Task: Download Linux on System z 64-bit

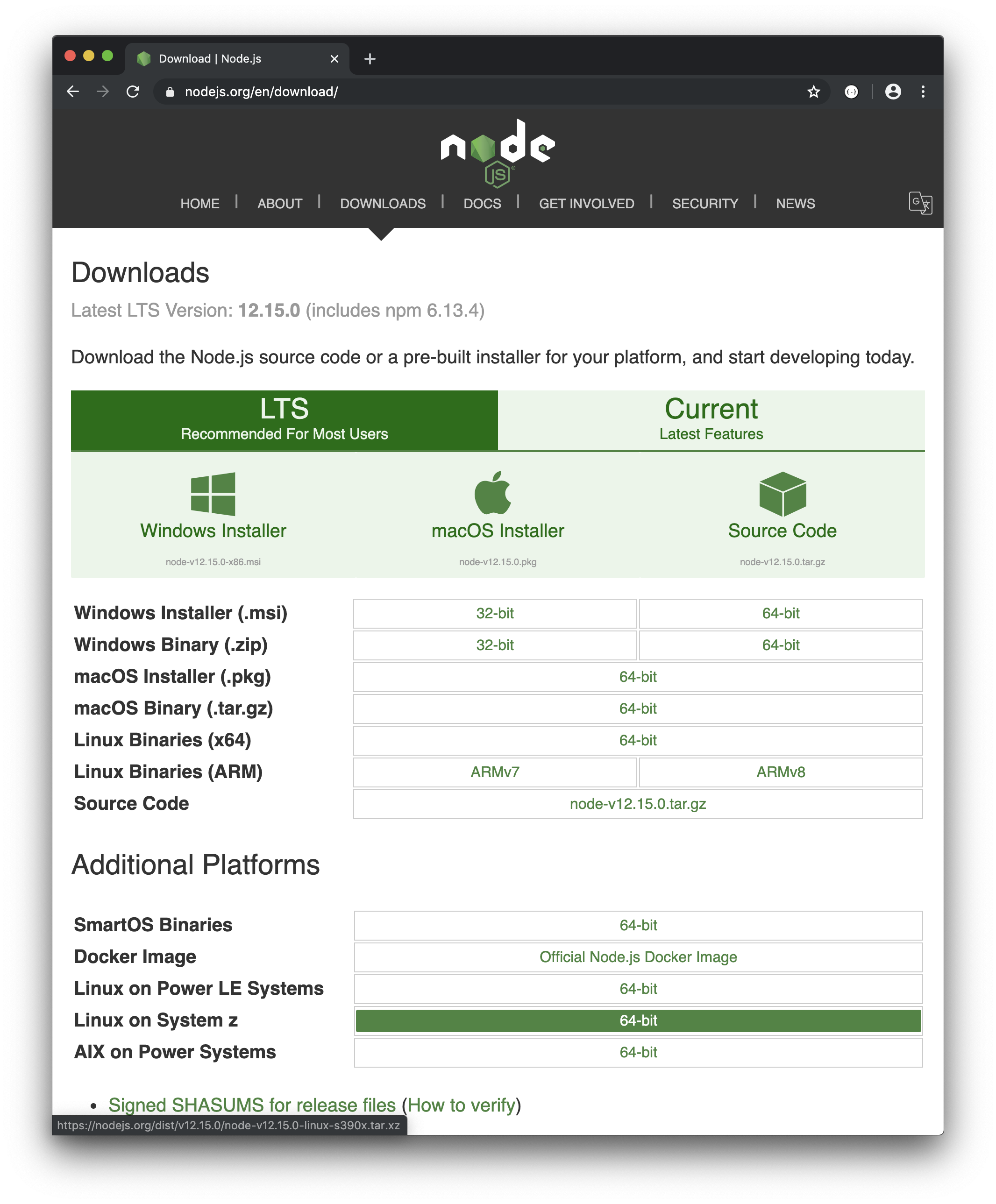Action: (x=638, y=1020)
